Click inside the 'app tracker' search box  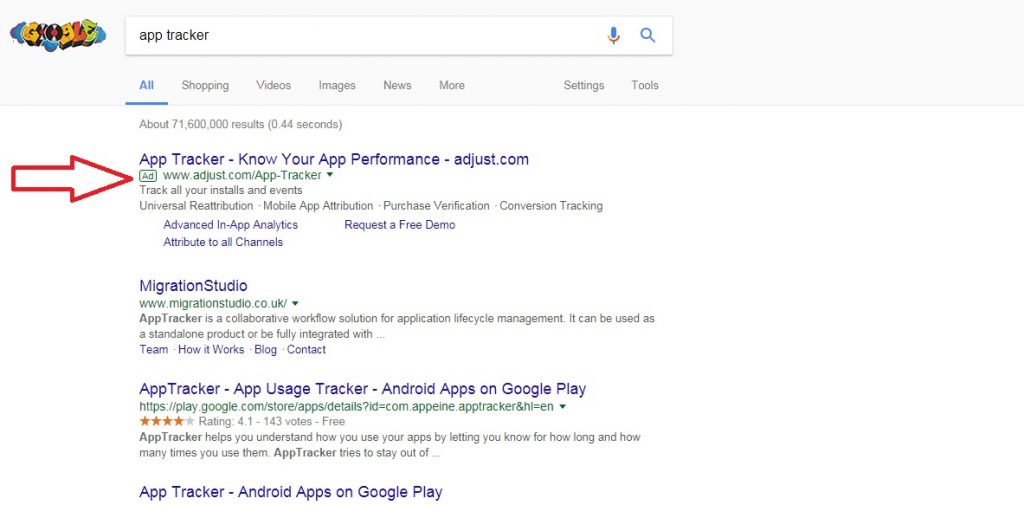[360, 35]
